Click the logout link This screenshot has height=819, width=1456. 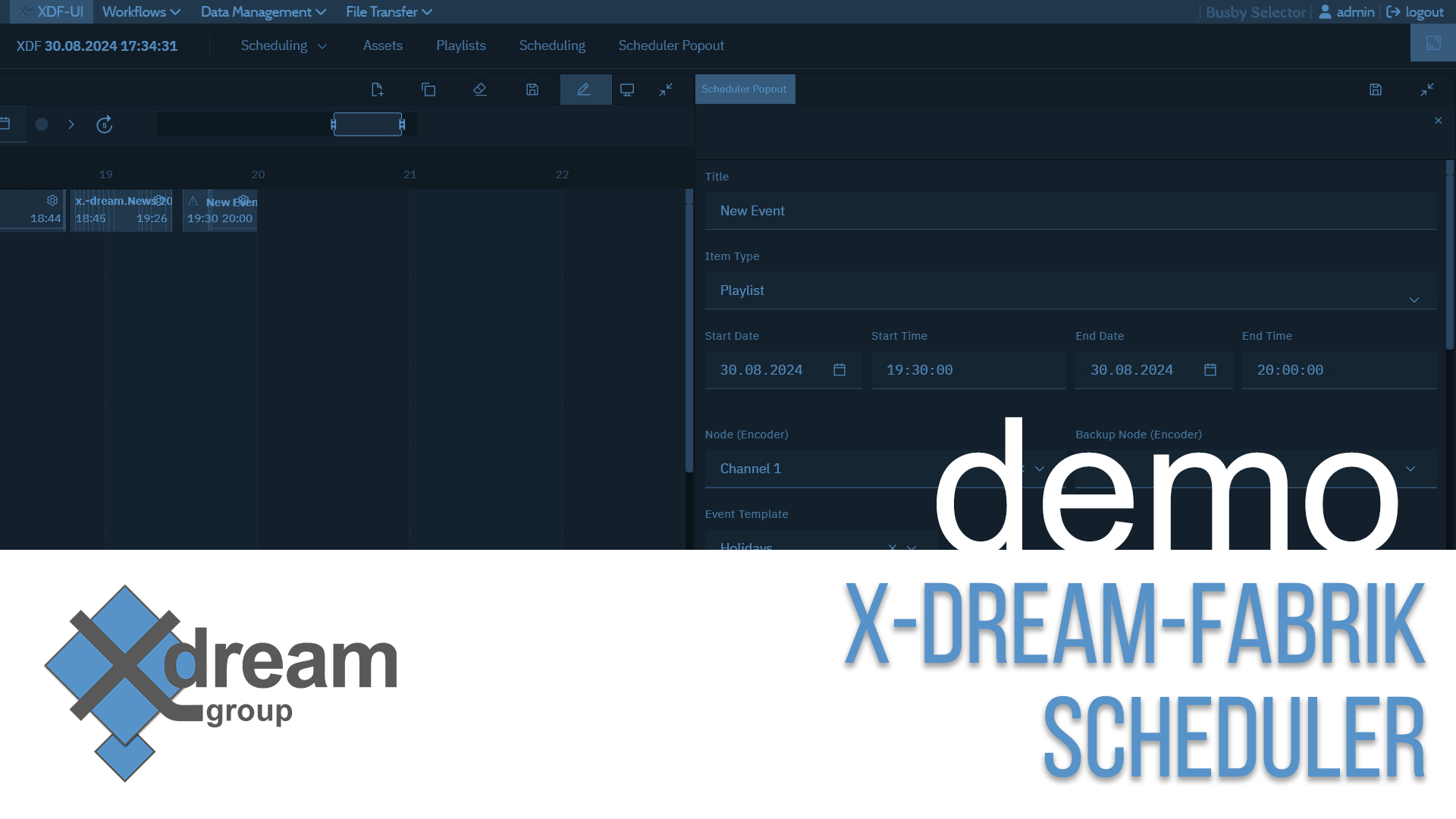1415,11
